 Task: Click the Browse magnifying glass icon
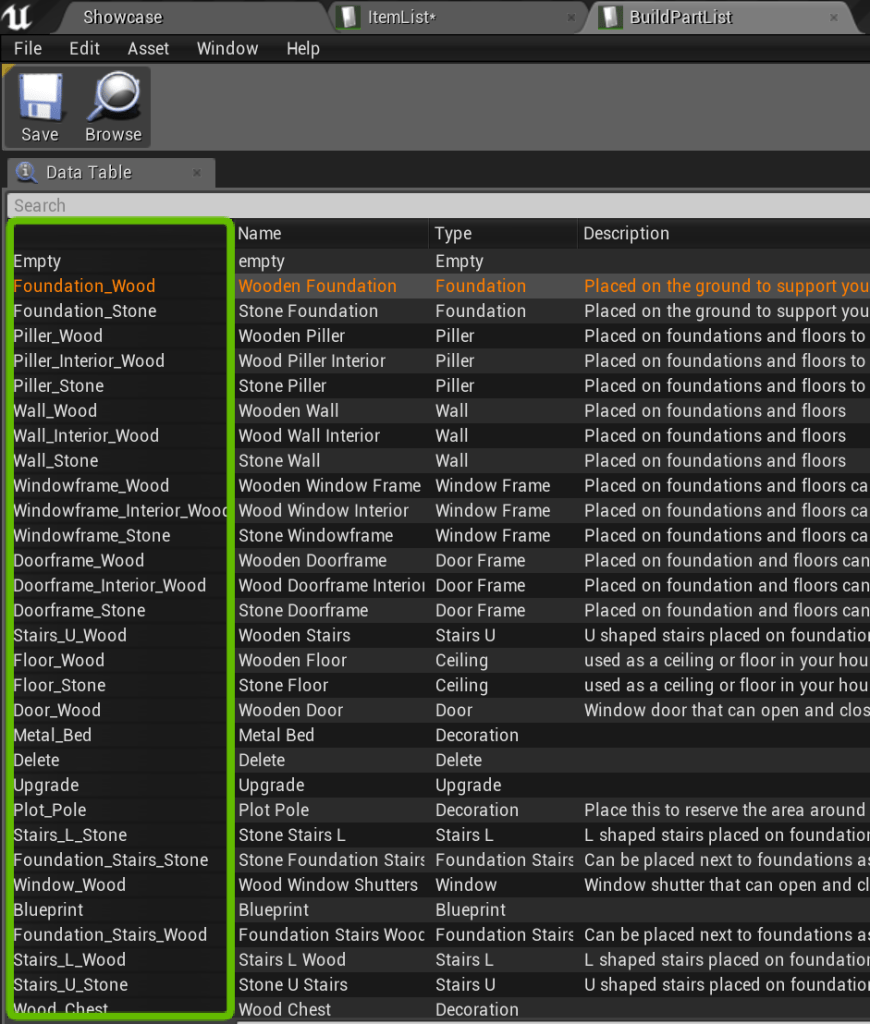tap(113, 97)
